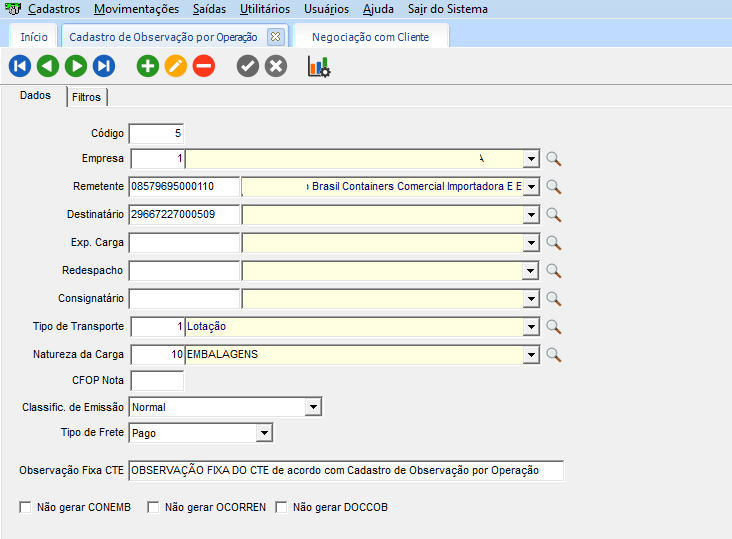Enable Não gerar CONEMB checkbox
The width and height of the screenshot is (732, 539).
point(25,507)
